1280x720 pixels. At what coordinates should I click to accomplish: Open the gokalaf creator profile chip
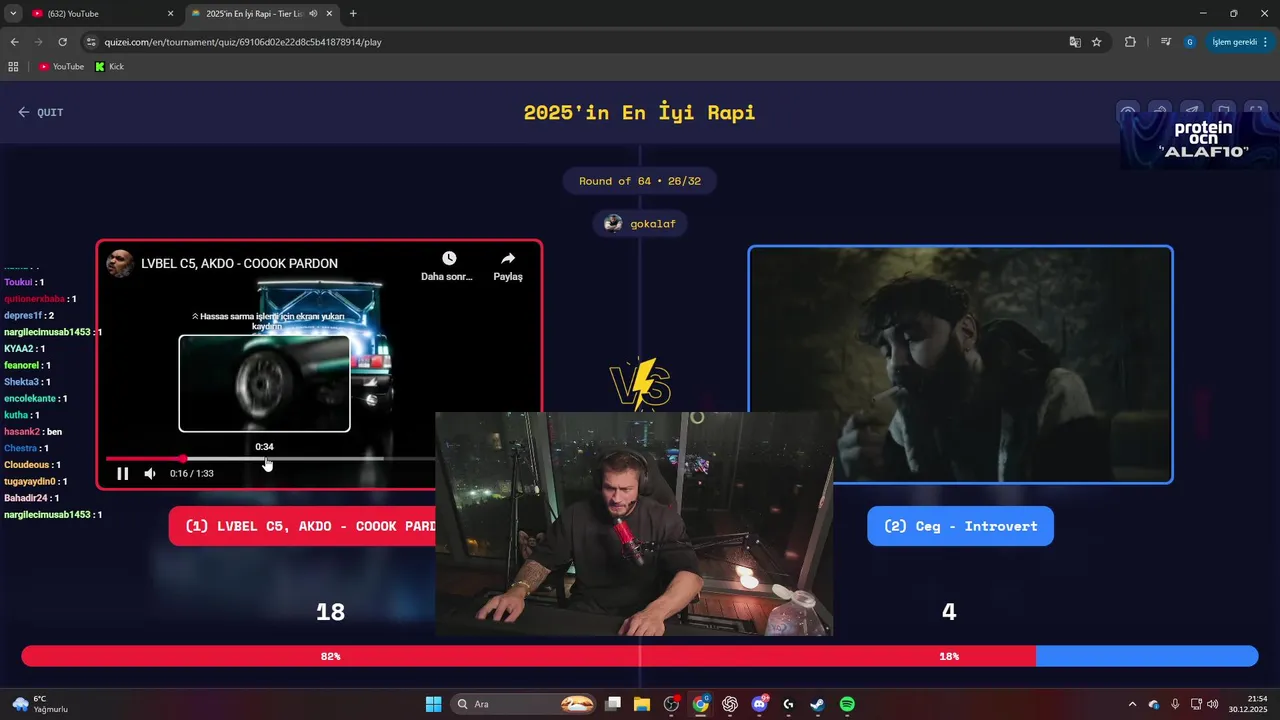640,223
